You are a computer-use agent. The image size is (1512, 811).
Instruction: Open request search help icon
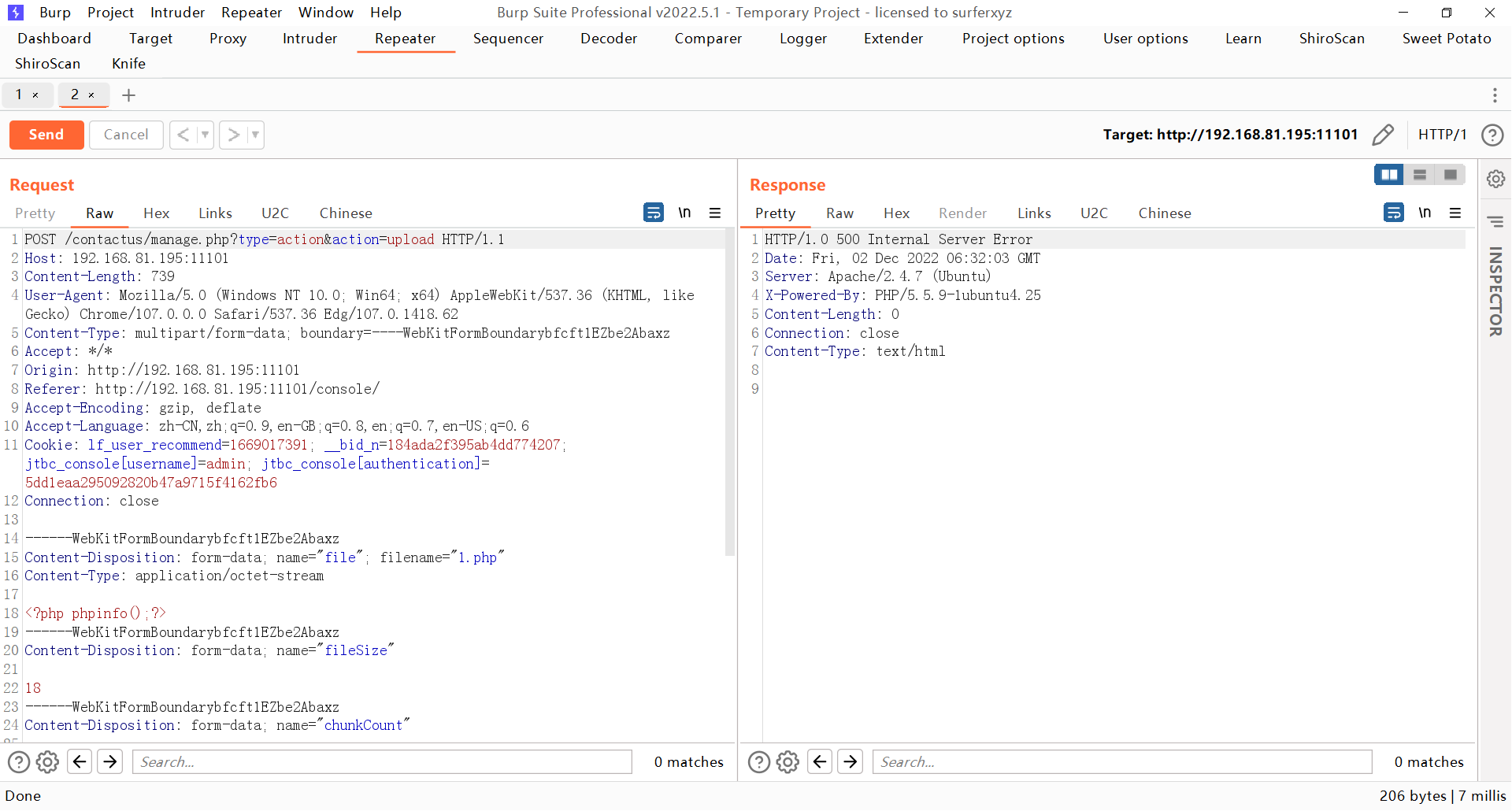pyautogui.click(x=19, y=762)
